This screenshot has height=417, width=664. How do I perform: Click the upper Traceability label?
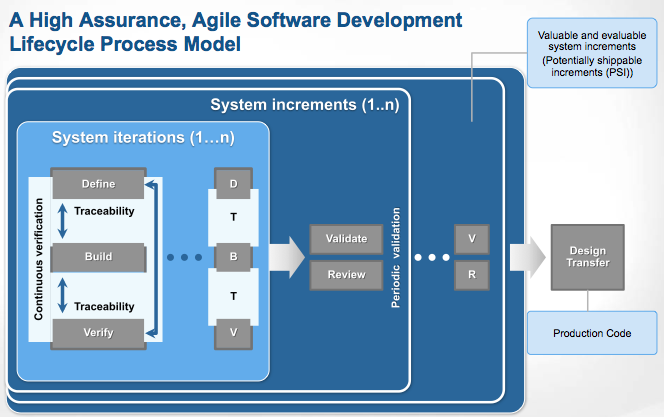pyautogui.click(x=104, y=211)
